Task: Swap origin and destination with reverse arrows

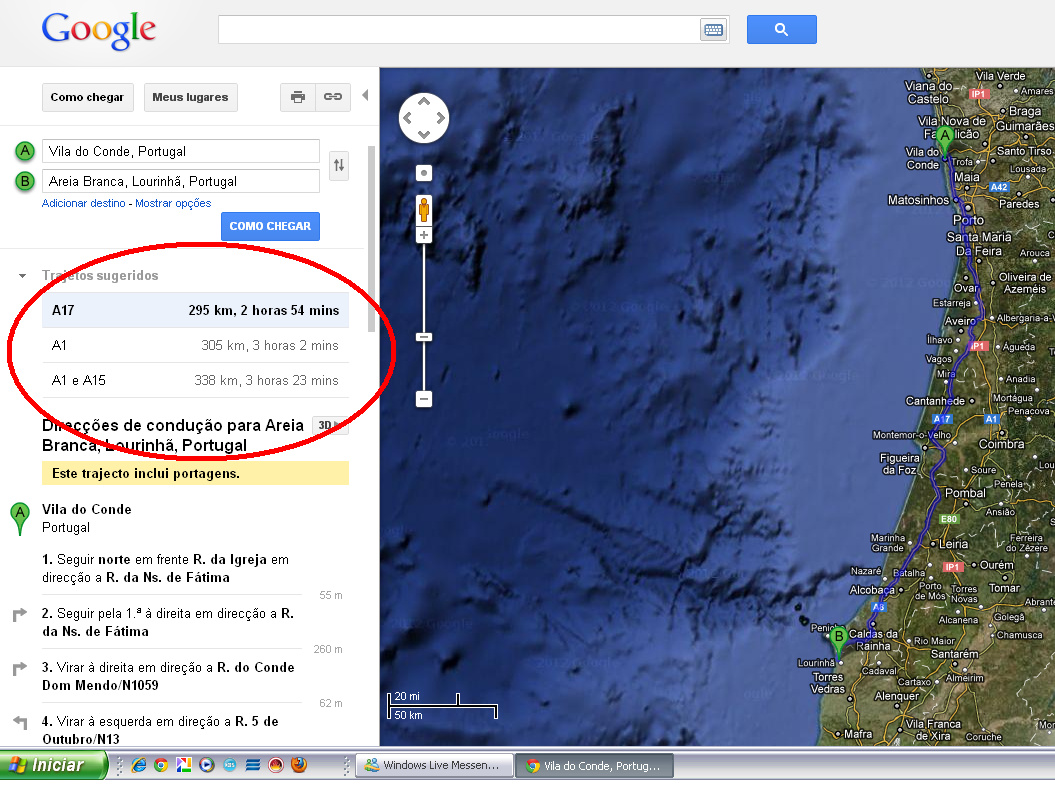Action: coord(339,166)
